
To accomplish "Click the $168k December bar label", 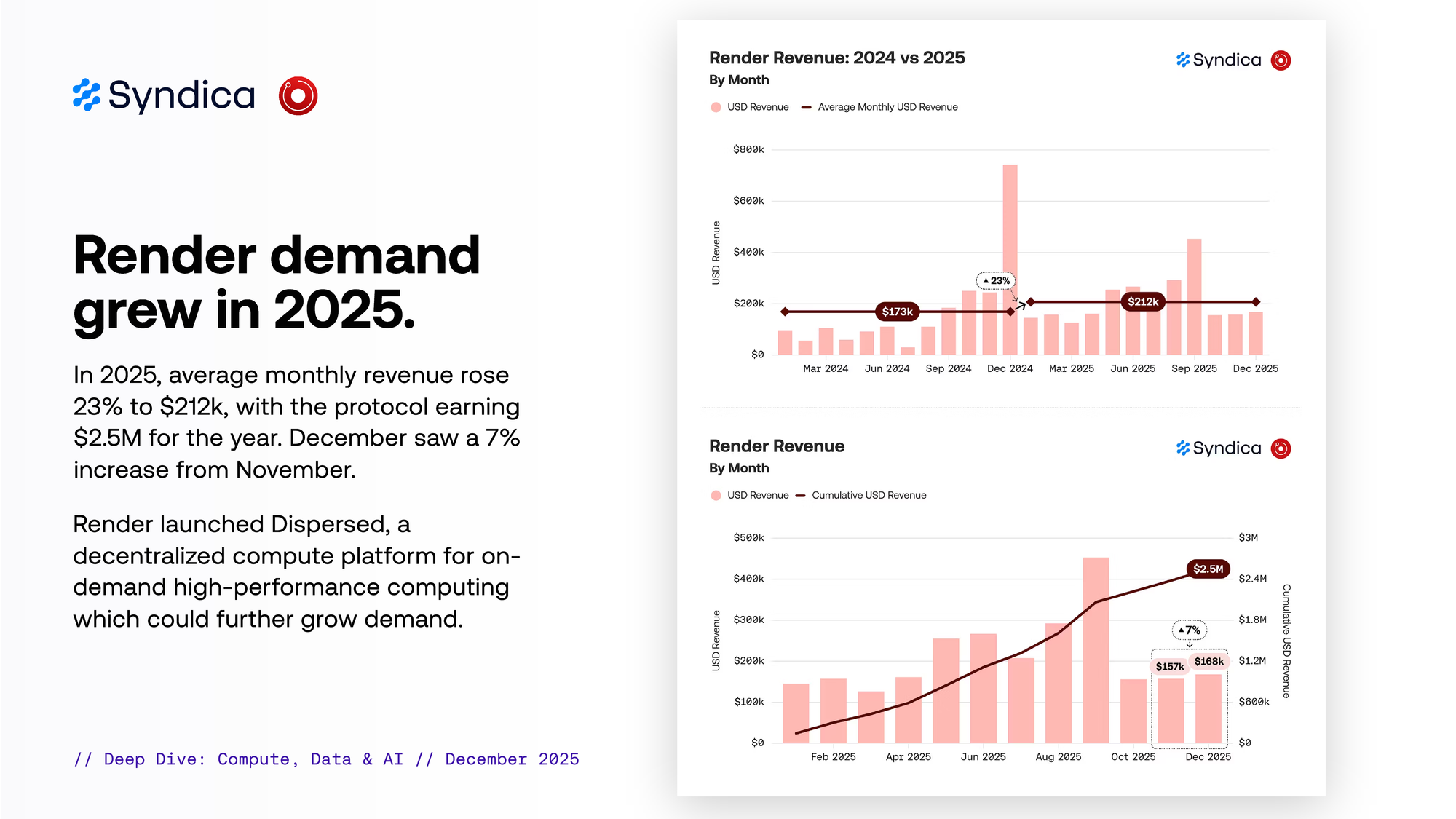I will 1208,661.
